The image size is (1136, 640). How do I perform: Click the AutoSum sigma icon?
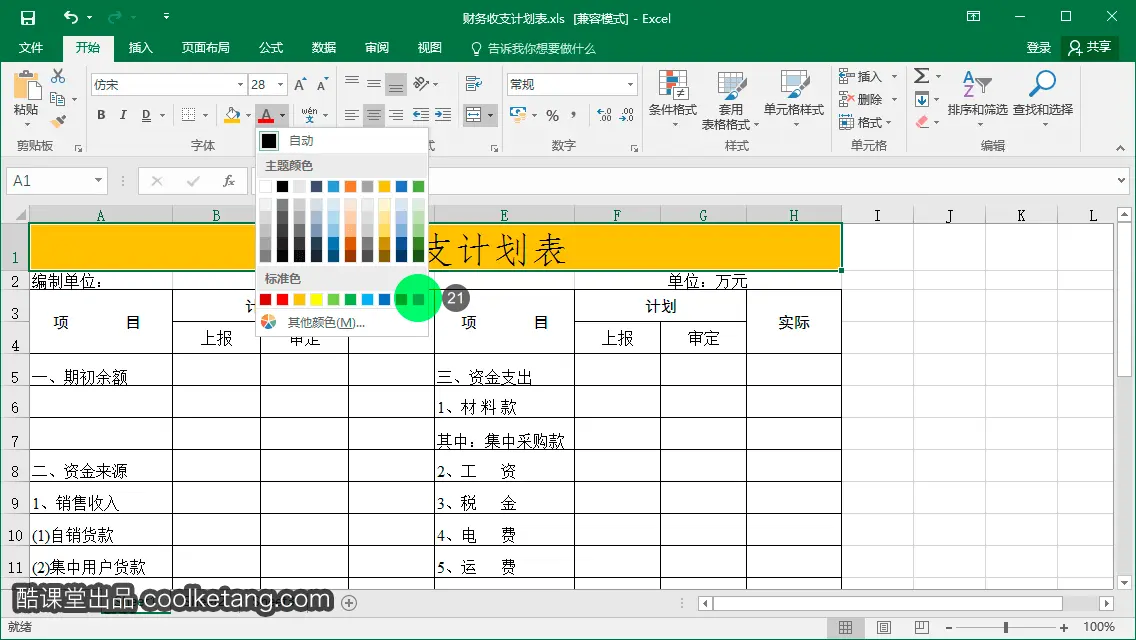pos(922,75)
